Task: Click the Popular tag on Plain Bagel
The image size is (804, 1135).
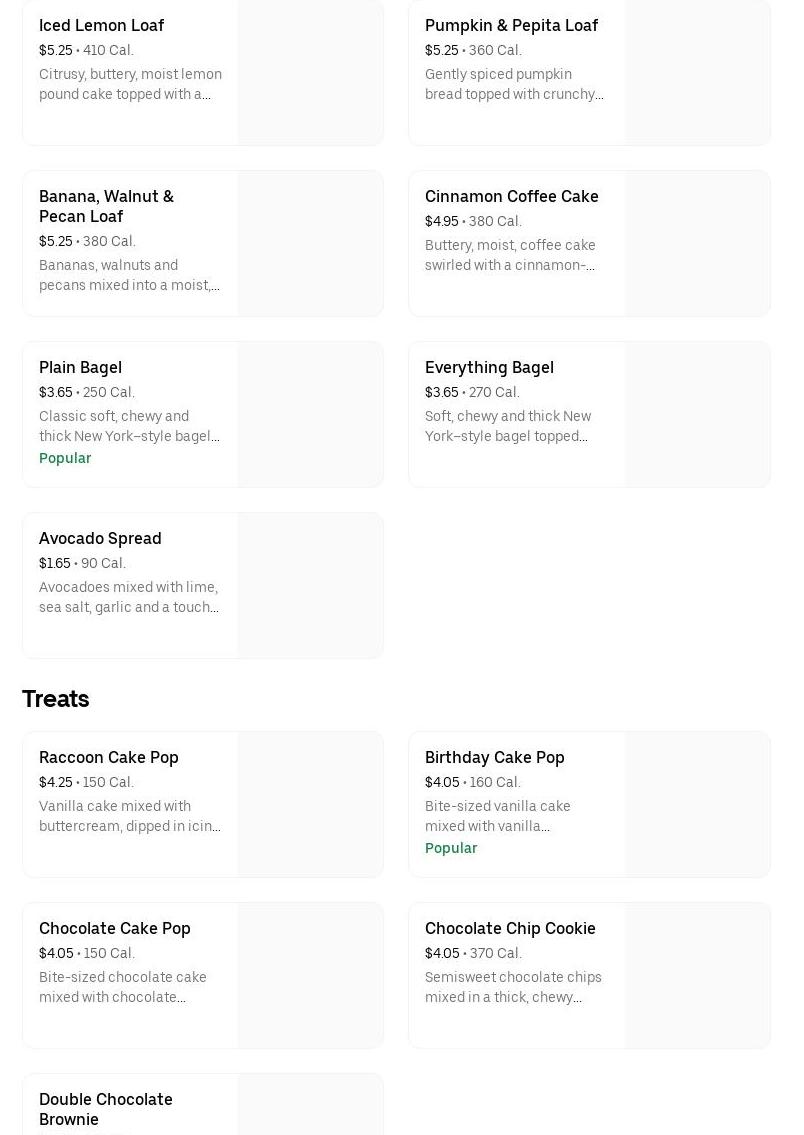Action: [x=65, y=458]
